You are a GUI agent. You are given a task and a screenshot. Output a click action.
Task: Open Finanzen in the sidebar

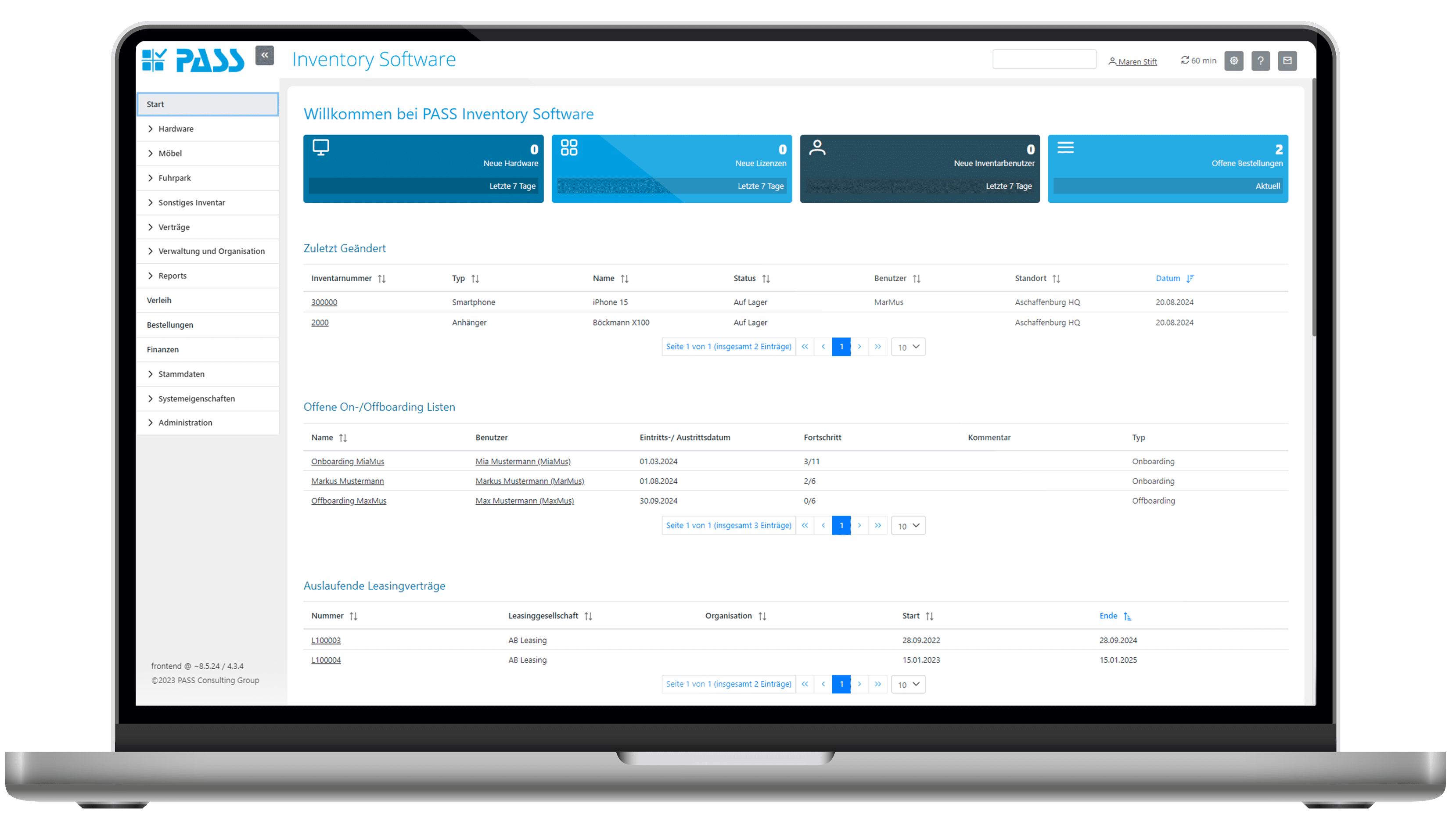point(208,350)
